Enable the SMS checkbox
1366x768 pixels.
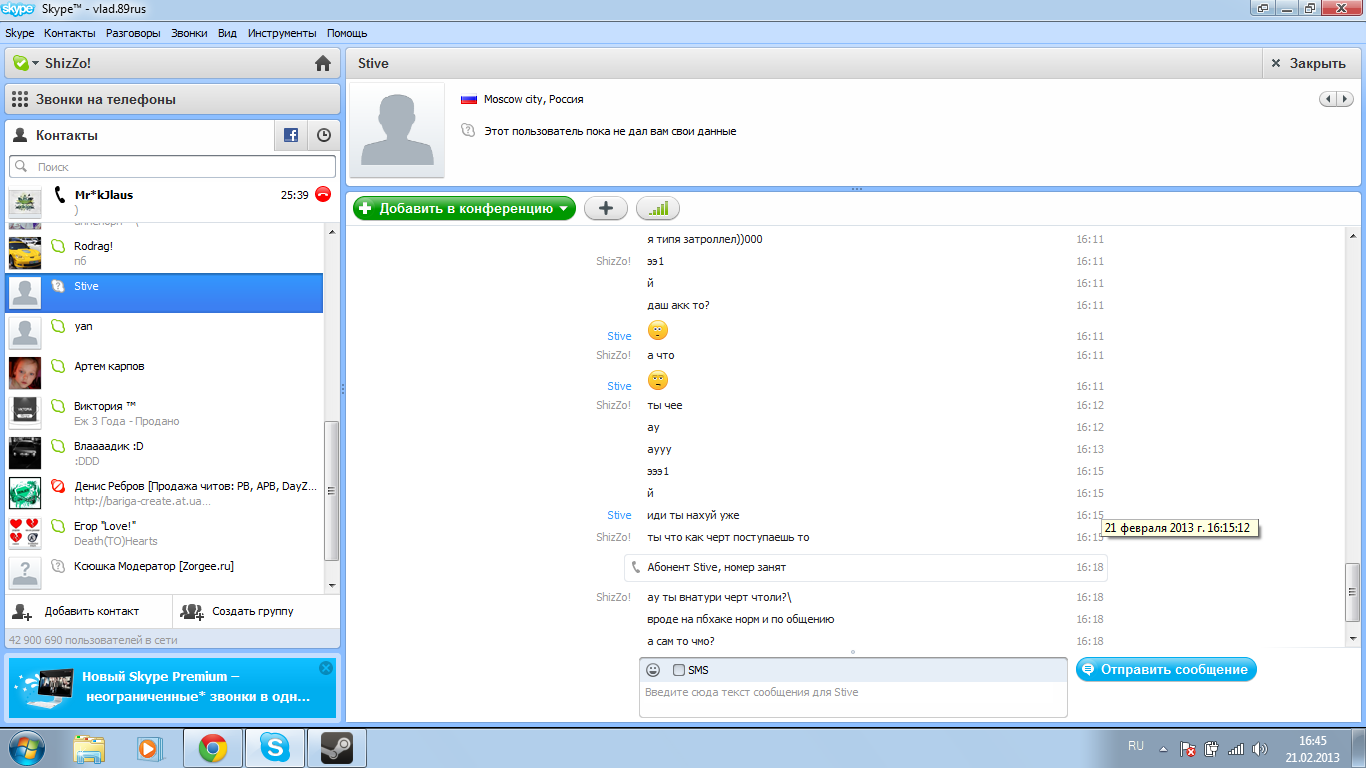(x=679, y=670)
